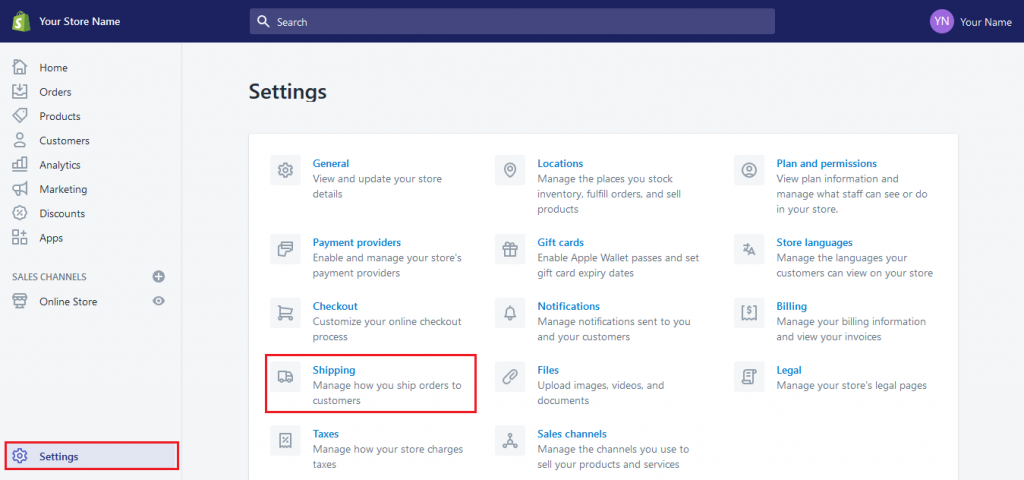Image resolution: width=1024 pixels, height=480 pixels.
Task: Click the Apps grid icon
Action: (20, 238)
